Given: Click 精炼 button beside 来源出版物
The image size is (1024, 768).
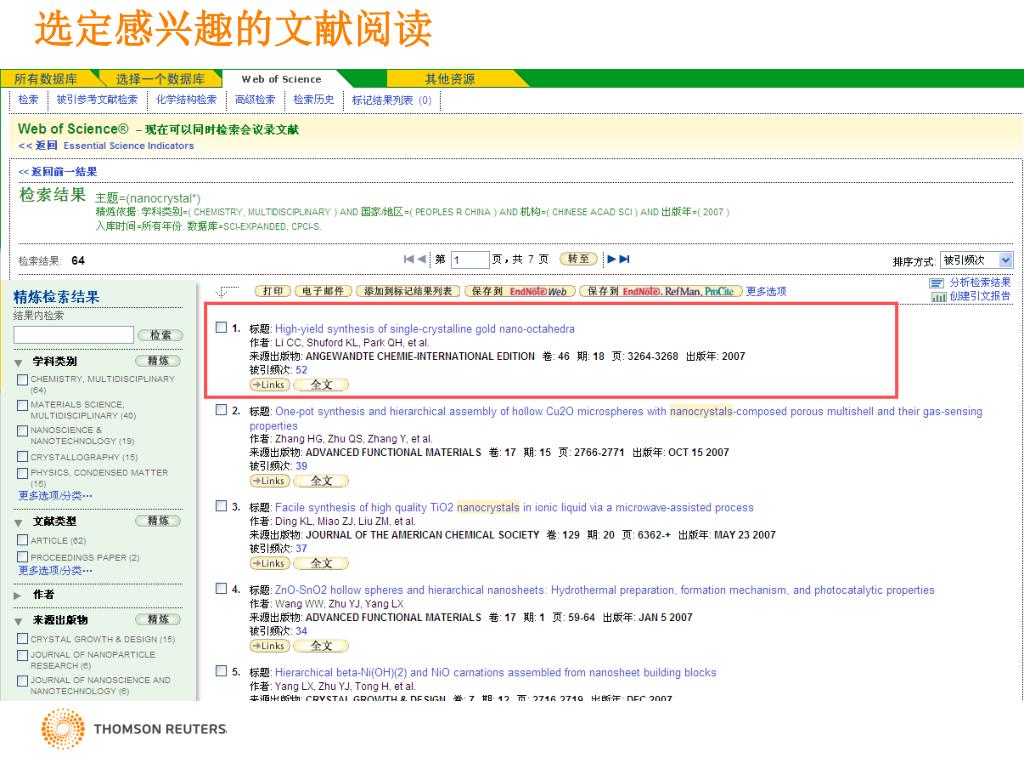Looking at the screenshot, I should [158, 619].
